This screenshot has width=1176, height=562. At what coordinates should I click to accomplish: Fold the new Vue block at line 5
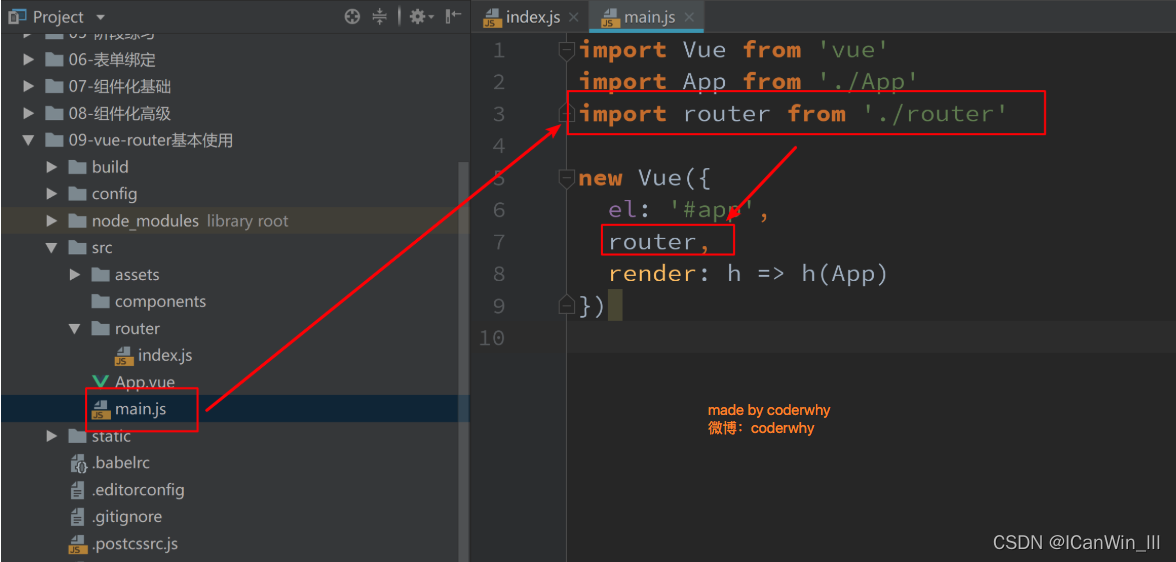tap(567, 178)
